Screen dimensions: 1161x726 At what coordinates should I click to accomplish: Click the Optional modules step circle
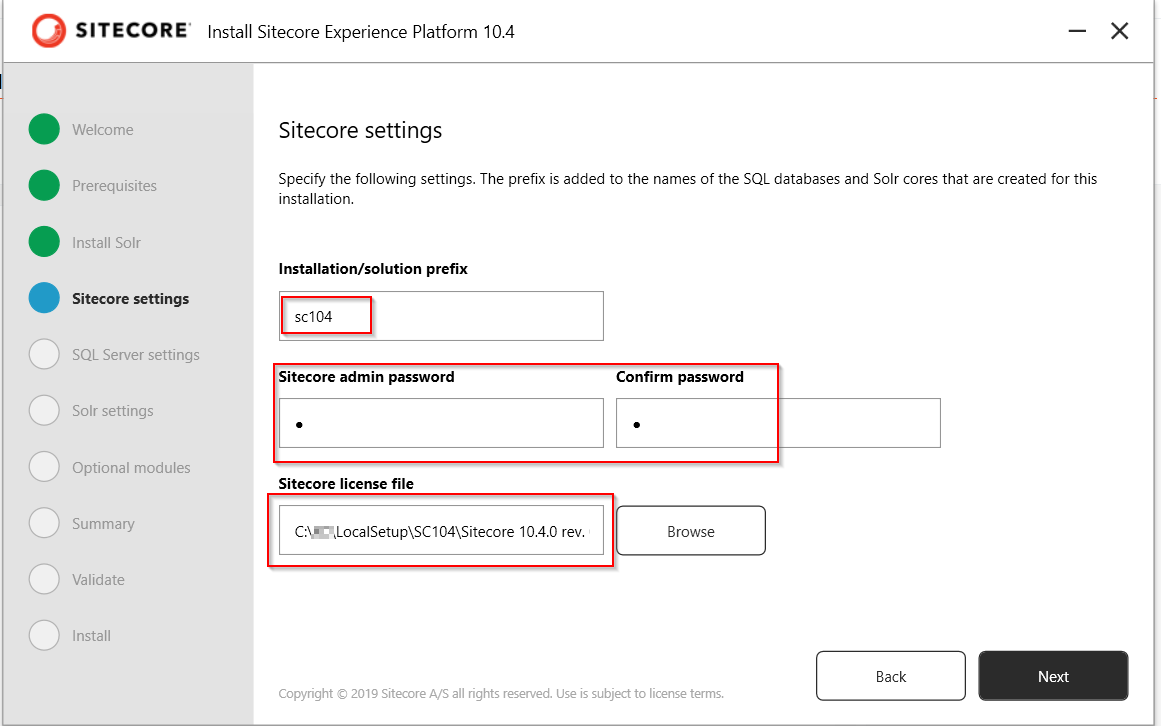point(44,466)
